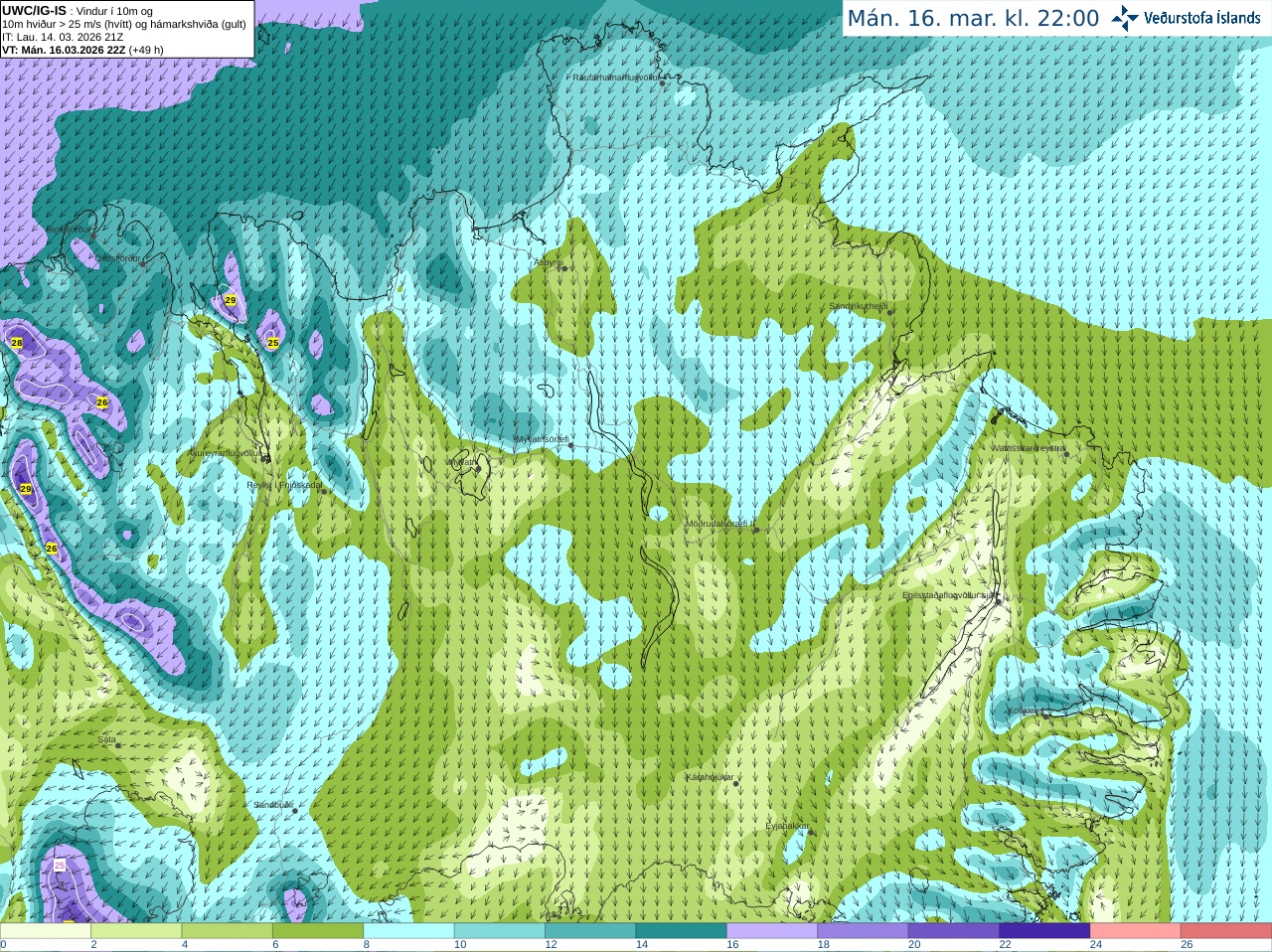
Task: Click the legend scale value 8
Action: pos(367,945)
